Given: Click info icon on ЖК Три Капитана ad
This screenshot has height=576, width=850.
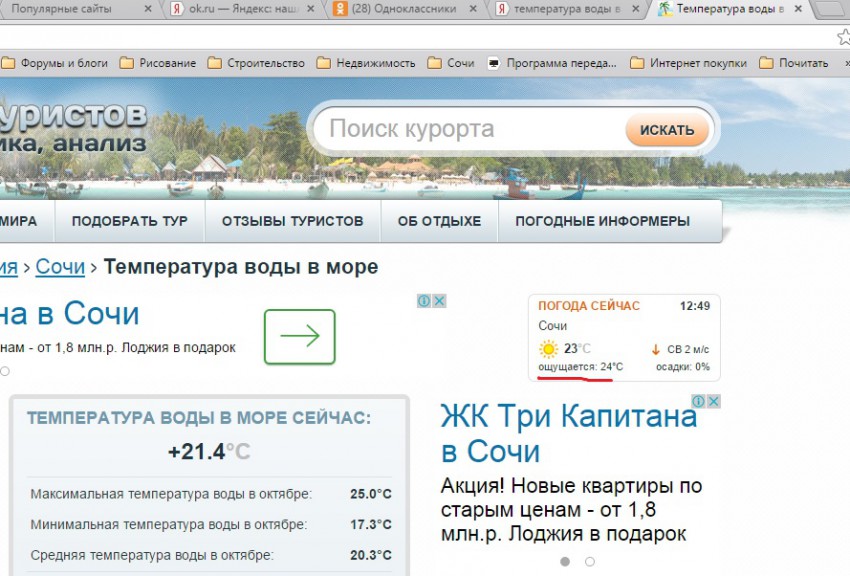Looking at the screenshot, I should click(699, 401).
